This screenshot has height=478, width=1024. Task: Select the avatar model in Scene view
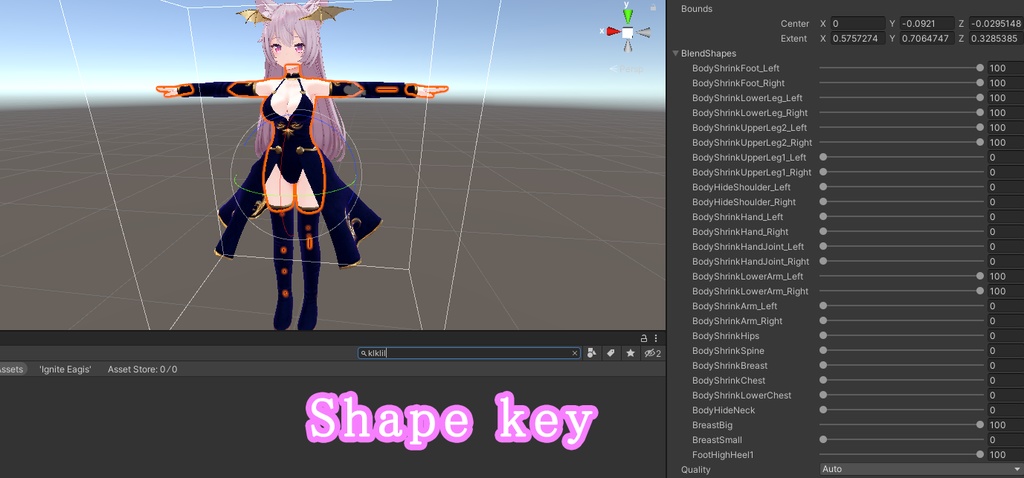coord(295,163)
